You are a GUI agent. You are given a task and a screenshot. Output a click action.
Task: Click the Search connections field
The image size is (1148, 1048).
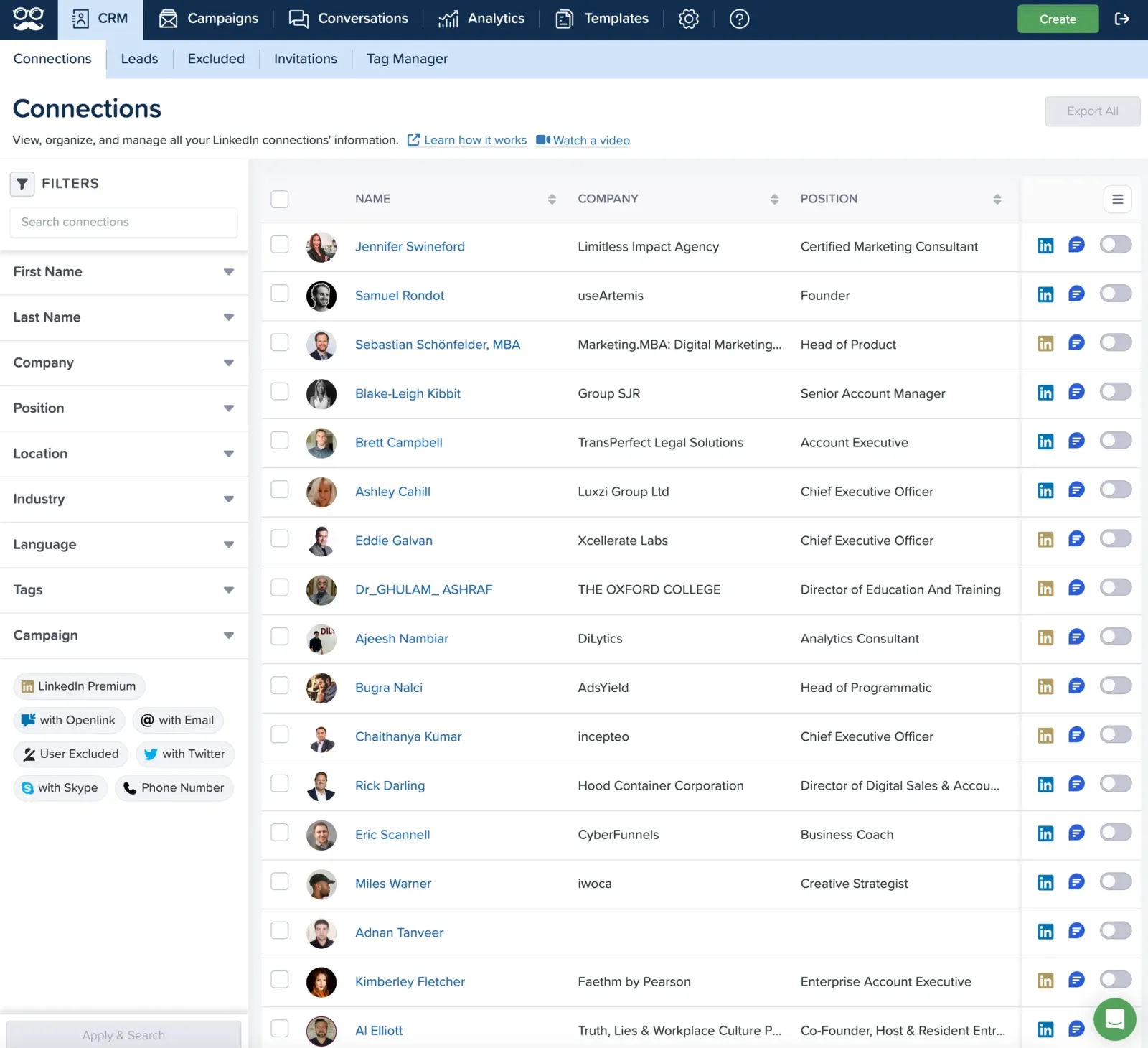(123, 223)
